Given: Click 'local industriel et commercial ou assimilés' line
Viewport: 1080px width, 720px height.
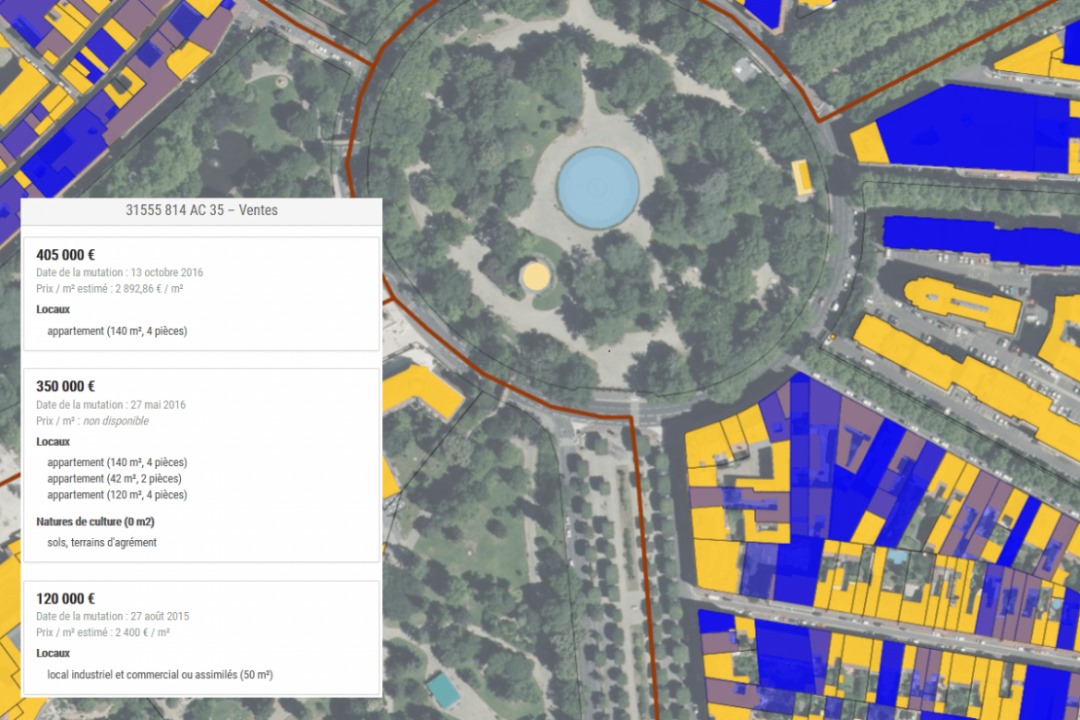Looking at the screenshot, I should 160,675.
